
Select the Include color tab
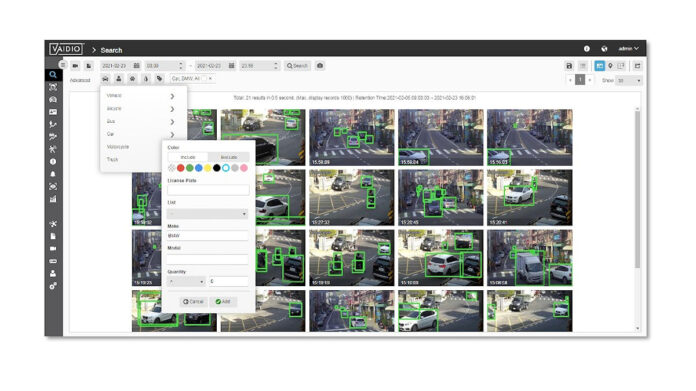point(188,157)
